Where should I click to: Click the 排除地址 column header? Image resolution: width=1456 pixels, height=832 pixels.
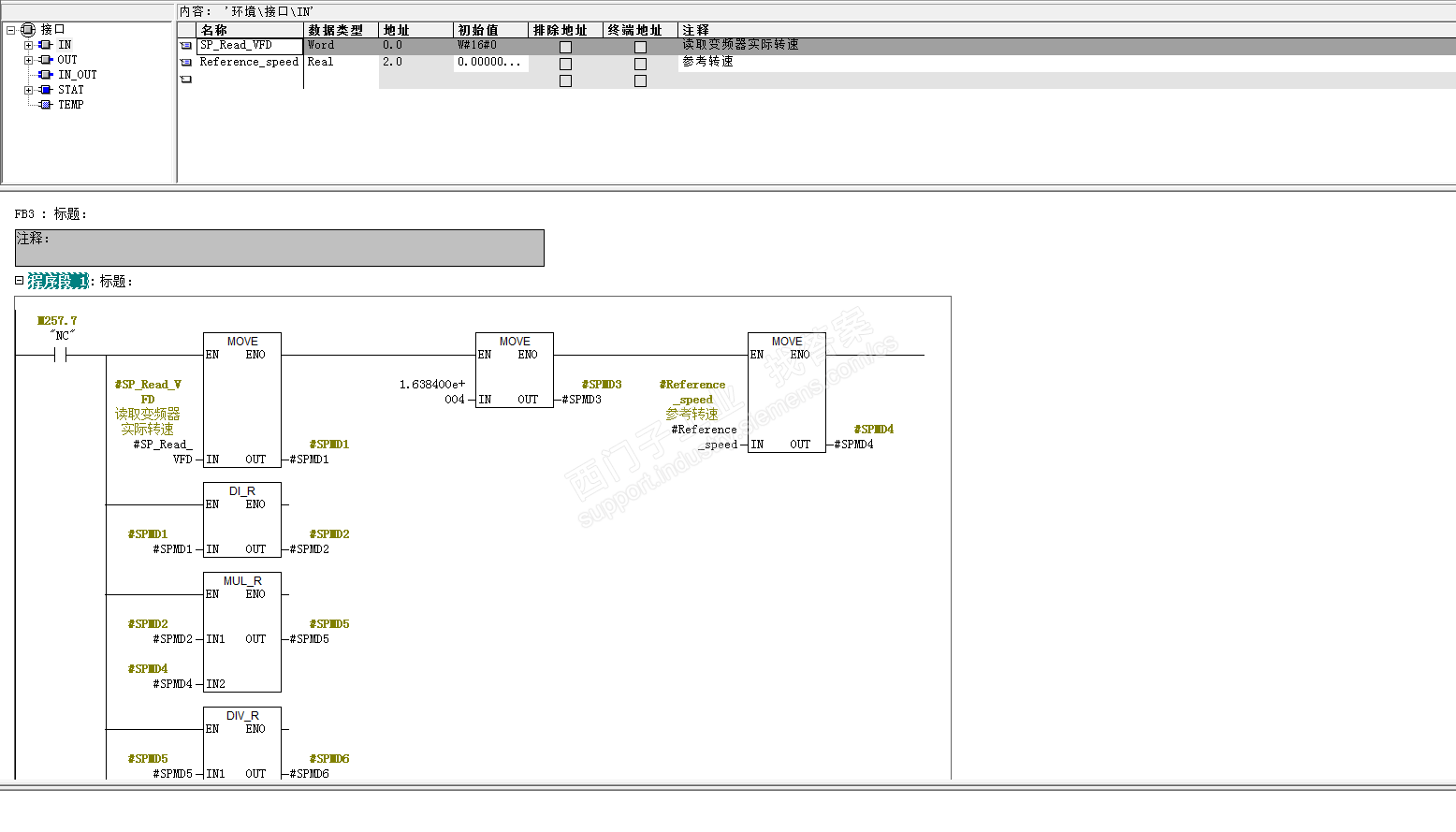tap(566, 30)
